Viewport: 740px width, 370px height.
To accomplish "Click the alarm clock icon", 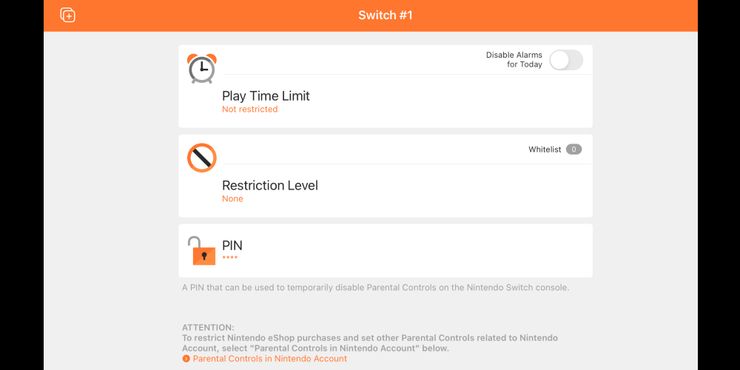I will 202,68.
